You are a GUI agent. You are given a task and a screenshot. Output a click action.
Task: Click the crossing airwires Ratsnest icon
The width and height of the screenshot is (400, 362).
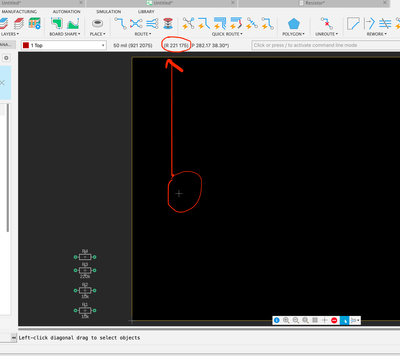point(136,23)
